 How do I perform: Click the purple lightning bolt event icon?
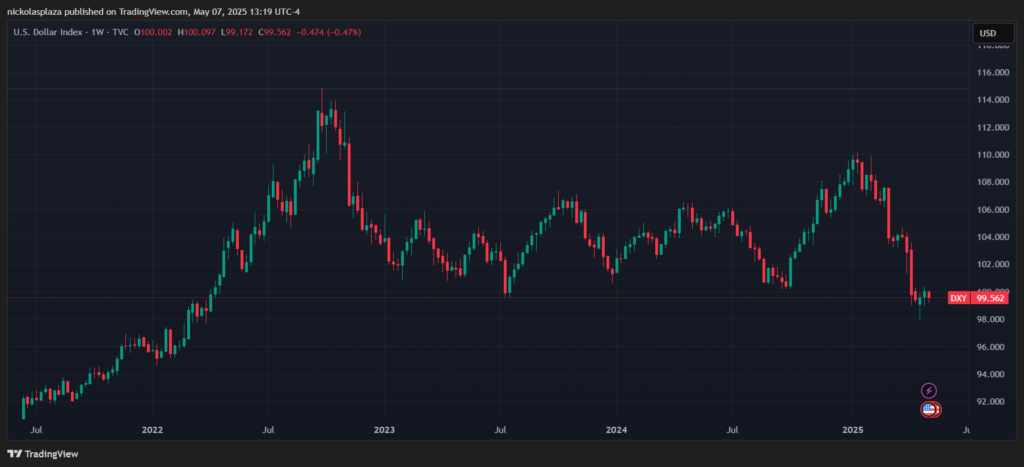928,391
